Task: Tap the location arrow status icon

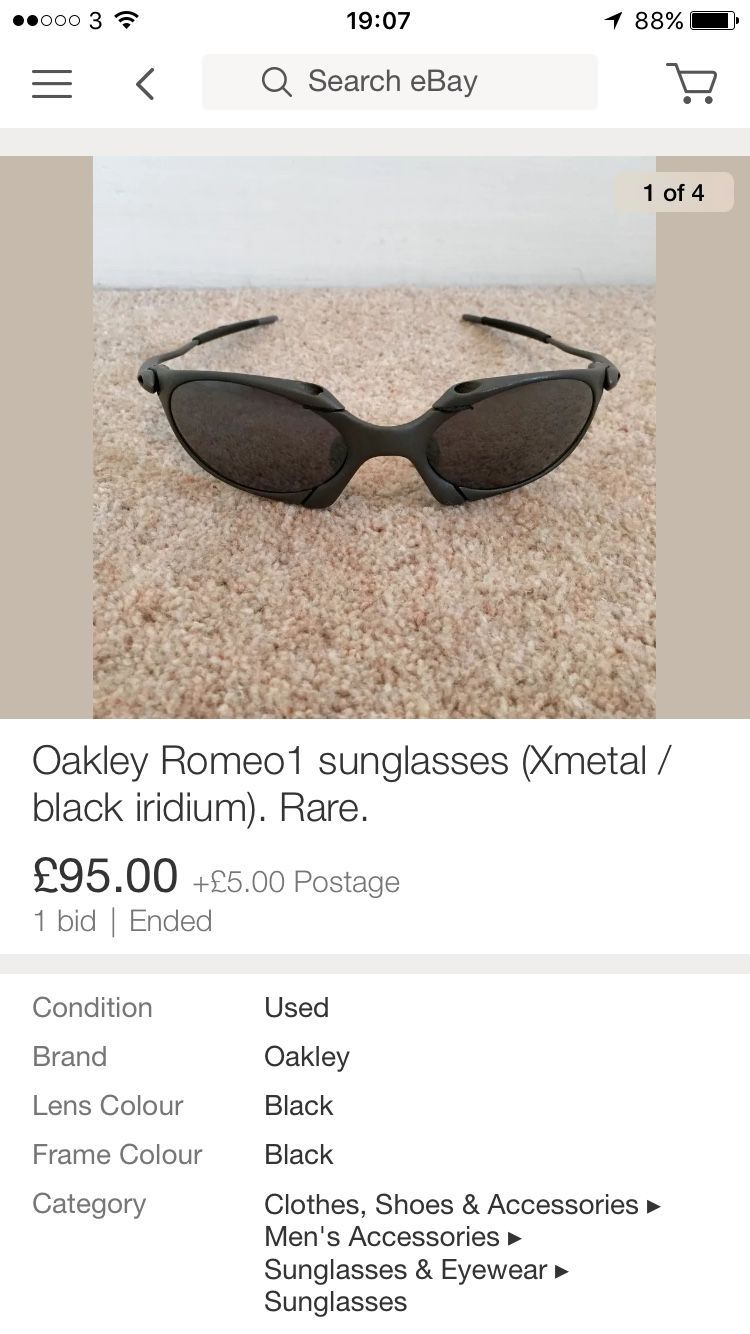Action: [613, 20]
